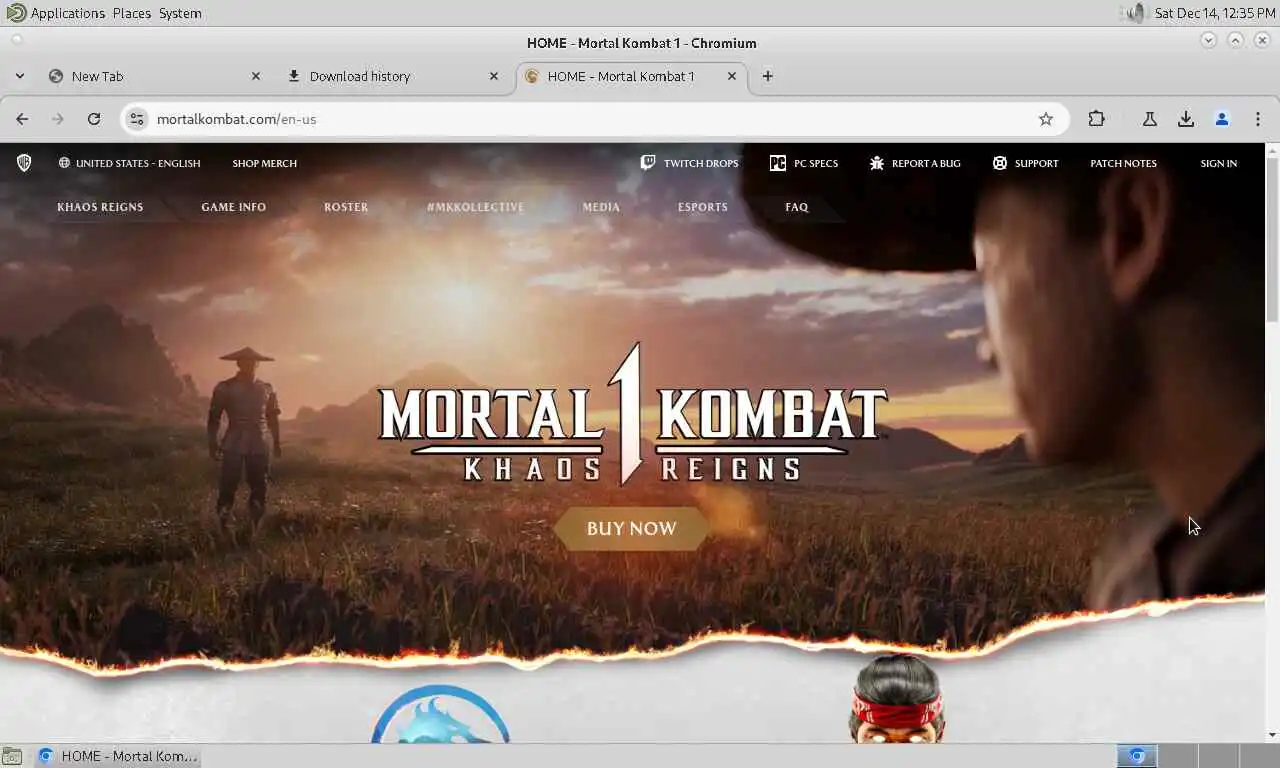This screenshot has width=1280, height=768.
Task: Close the Download history tab
Action: (x=493, y=76)
